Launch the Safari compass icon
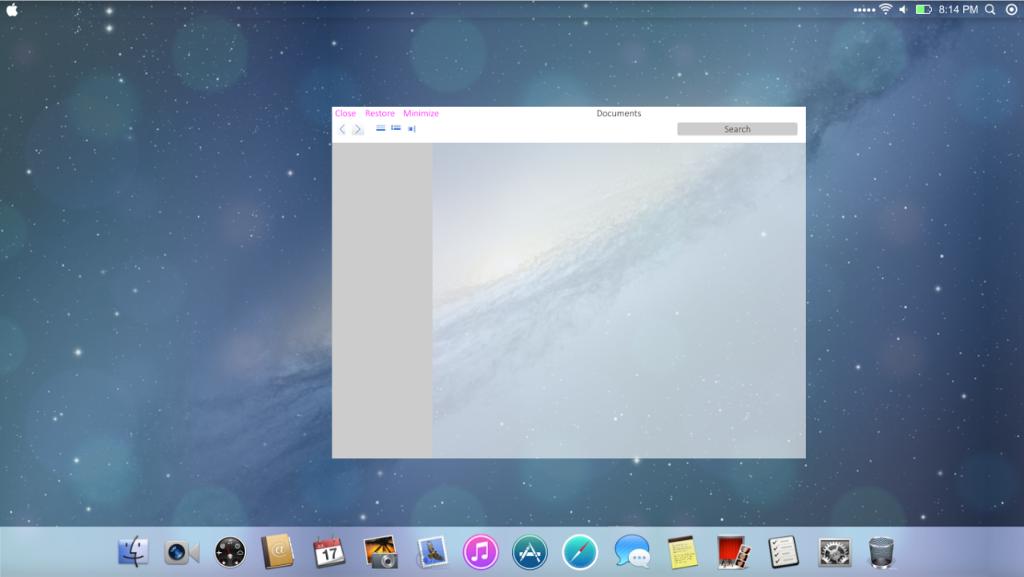 click(x=579, y=552)
